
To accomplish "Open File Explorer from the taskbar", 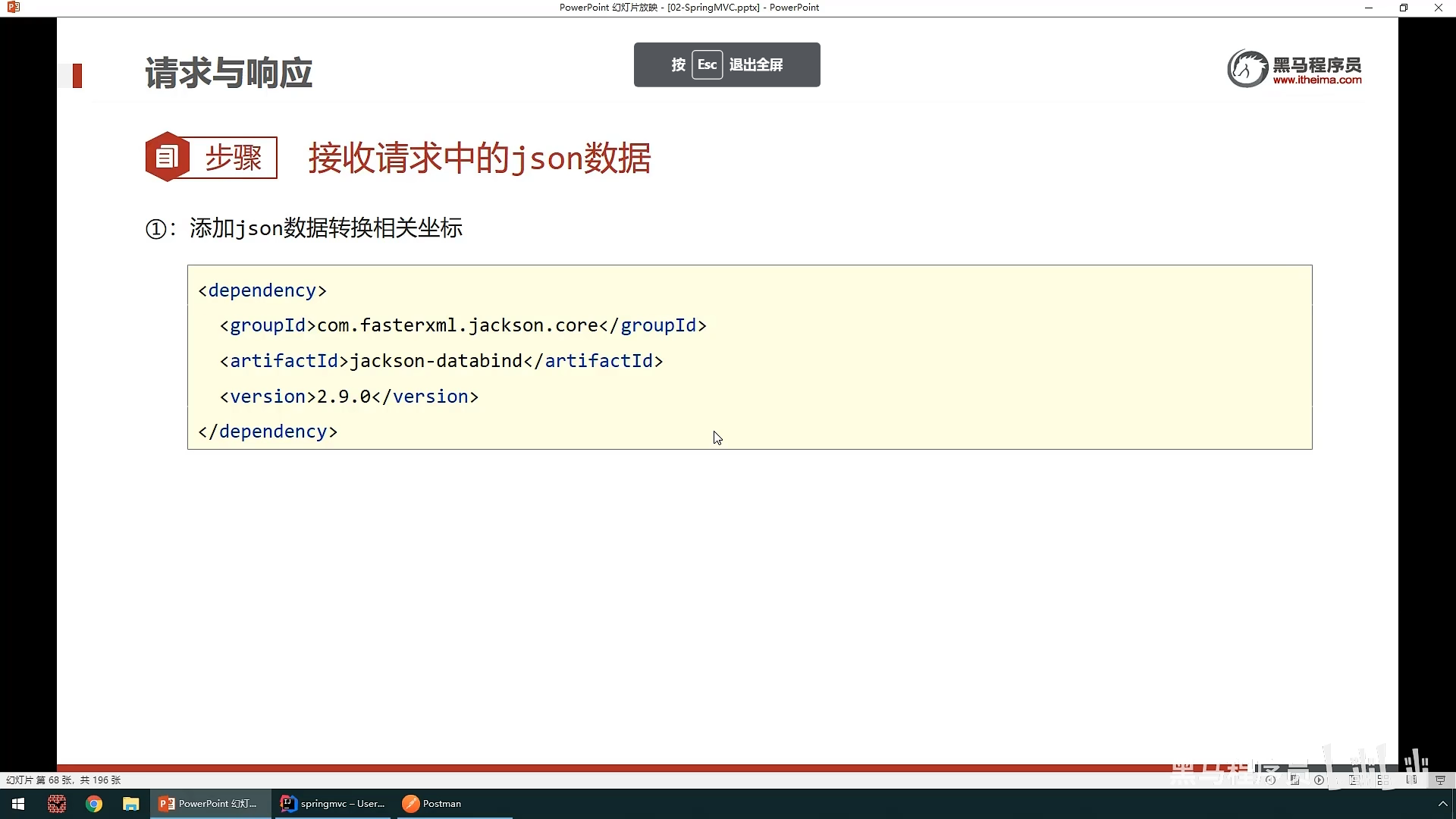I will 131,804.
